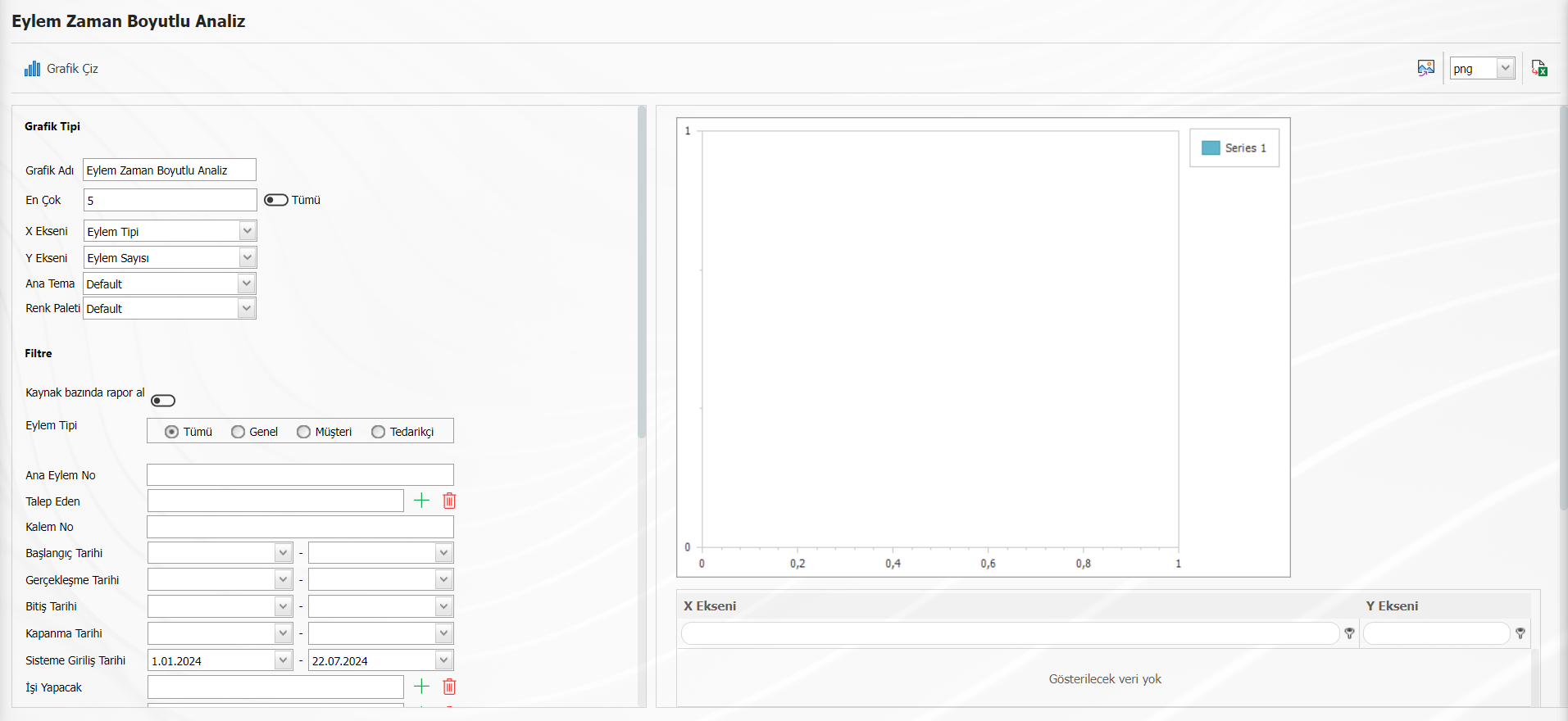1568x721 pixels.
Task: Open the png format dropdown
Action: coord(1505,68)
